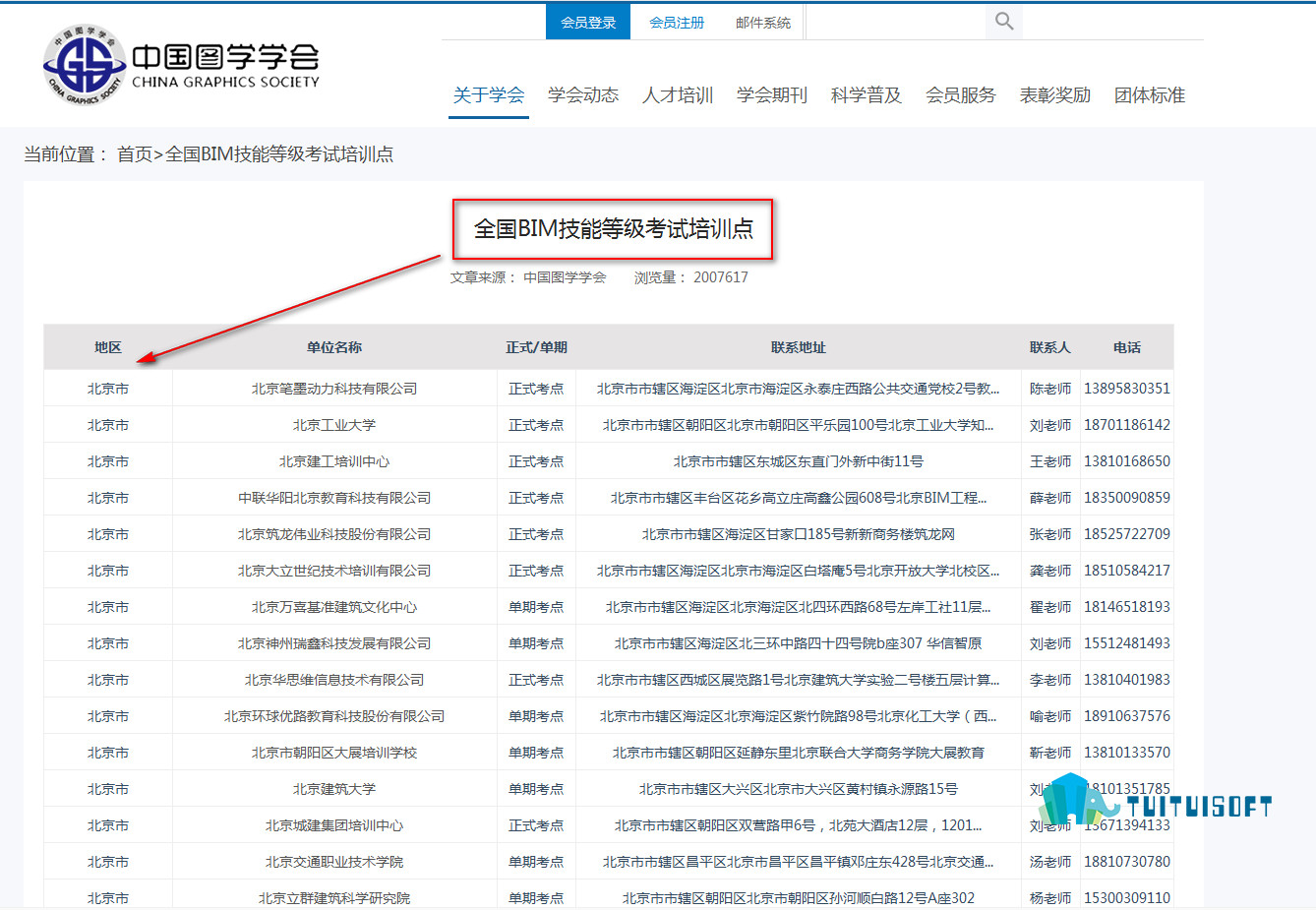The height and width of the screenshot is (910, 1316).
Task: Select 北京建筑大学 unit name cell
Action: 334,789
